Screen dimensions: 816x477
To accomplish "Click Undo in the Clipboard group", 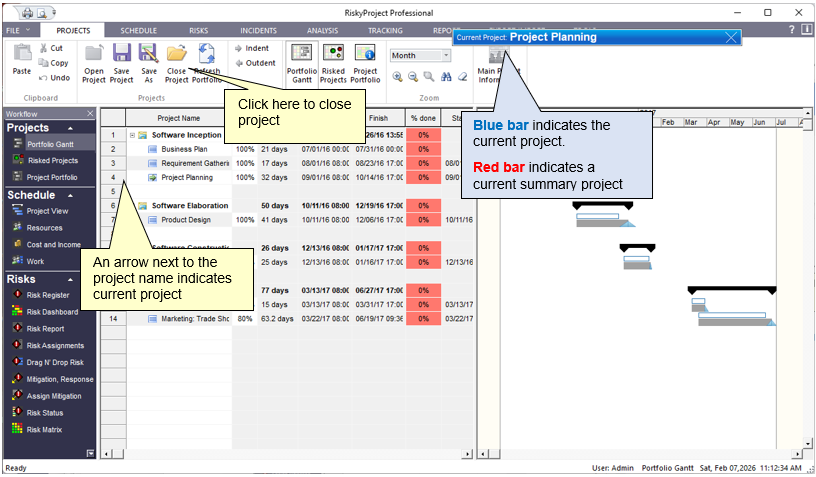I will (x=54, y=77).
